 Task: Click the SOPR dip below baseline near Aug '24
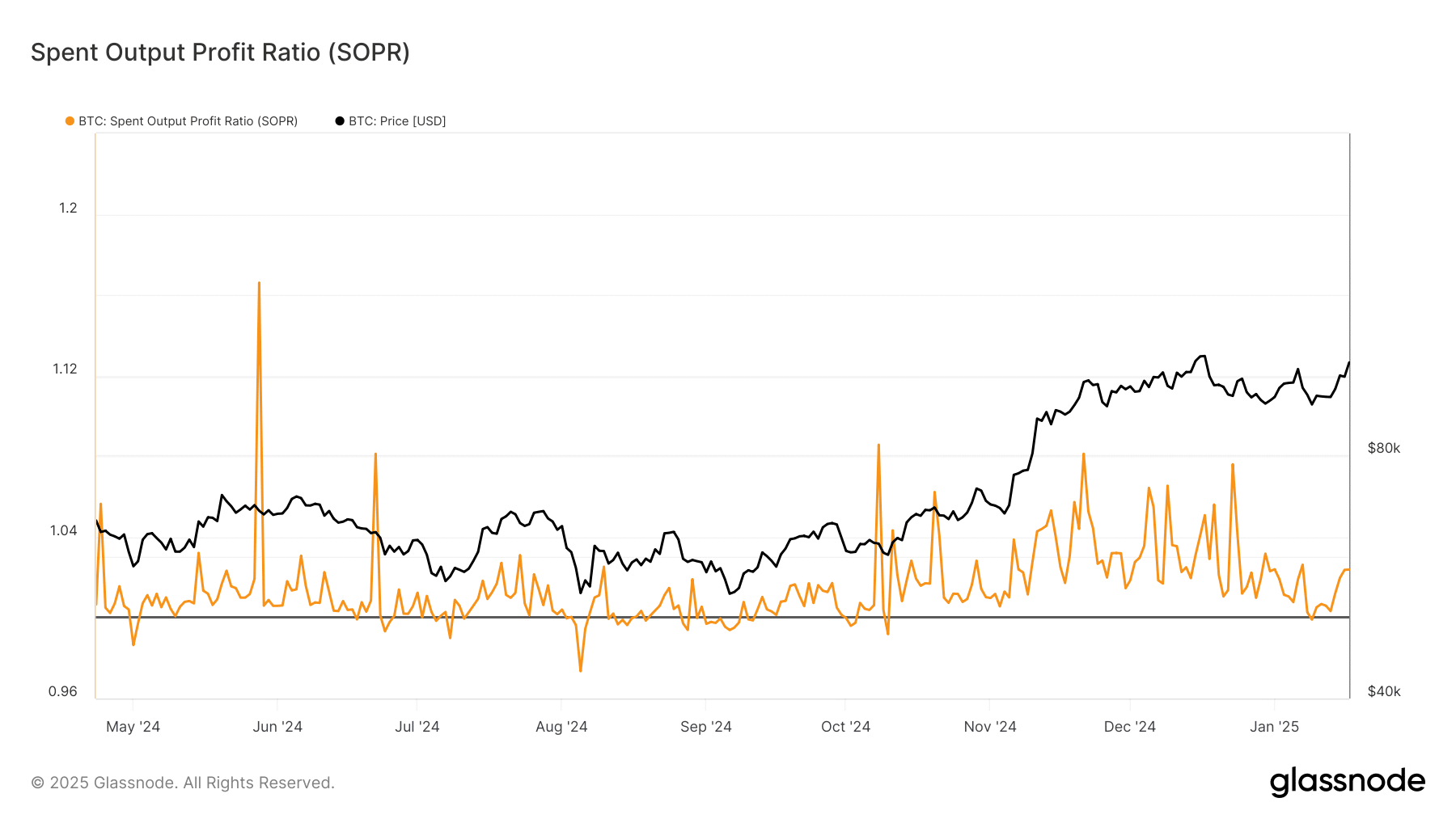tap(579, 669)
